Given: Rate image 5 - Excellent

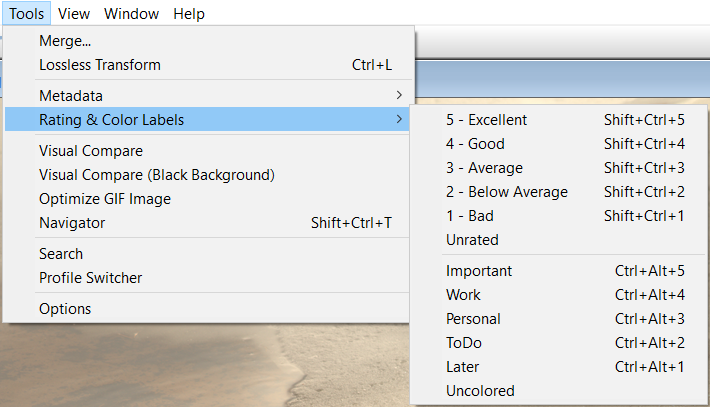Looking at the screenshot, I should [486, 120].
